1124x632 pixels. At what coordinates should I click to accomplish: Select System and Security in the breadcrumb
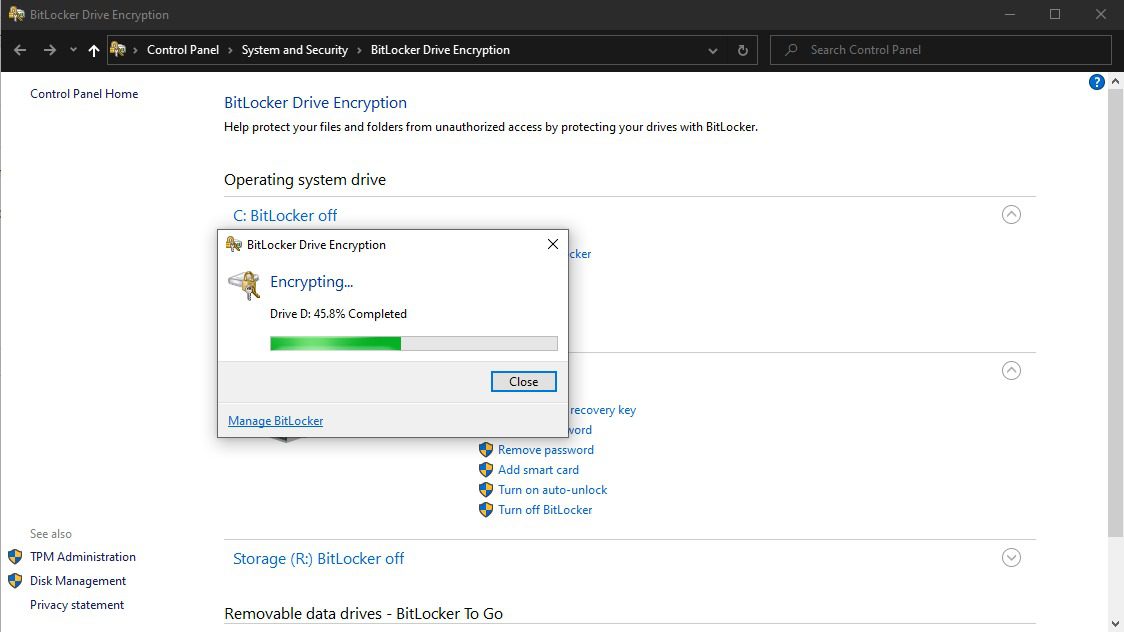294,50
